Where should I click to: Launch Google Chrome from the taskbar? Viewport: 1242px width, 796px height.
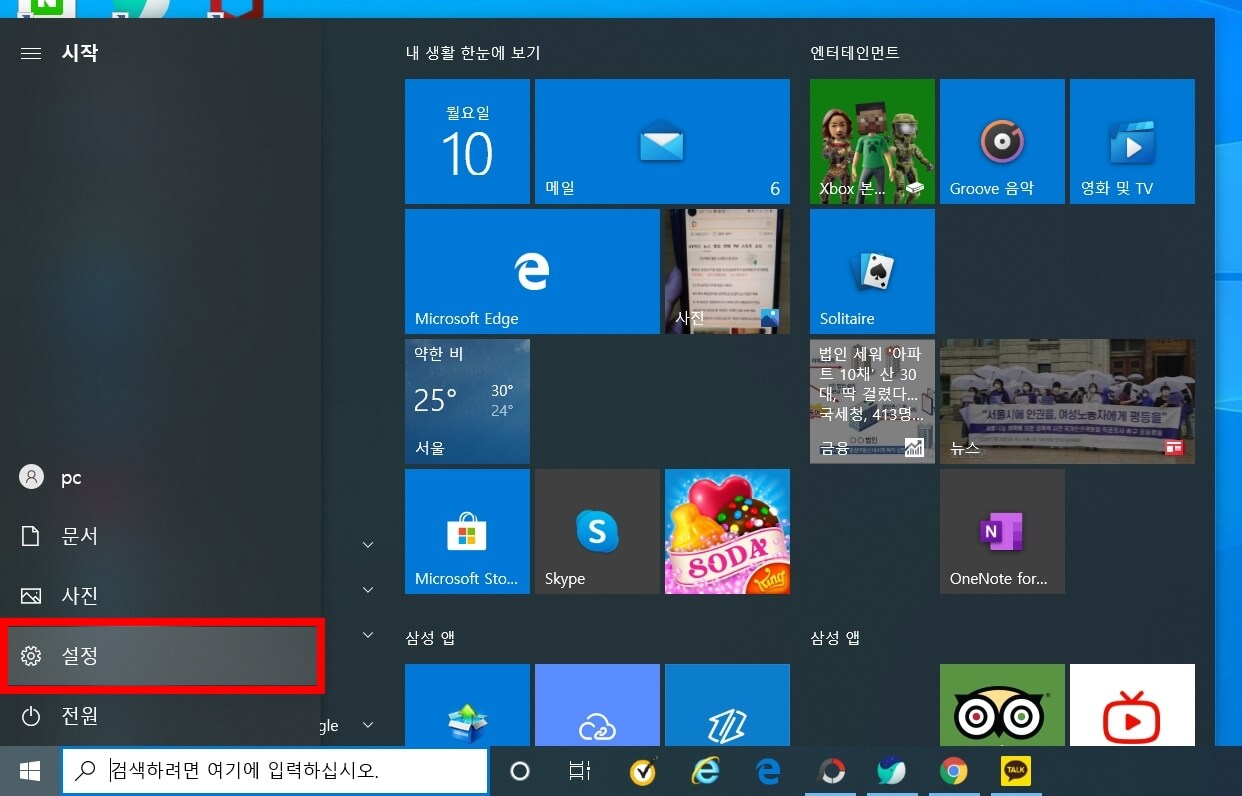954,771
